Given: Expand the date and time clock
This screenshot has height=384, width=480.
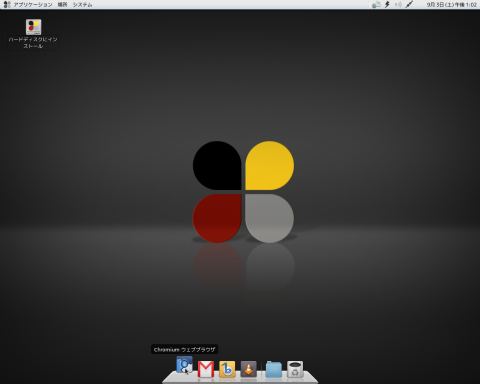Looking at the screenshot, I should pos(452,5).
